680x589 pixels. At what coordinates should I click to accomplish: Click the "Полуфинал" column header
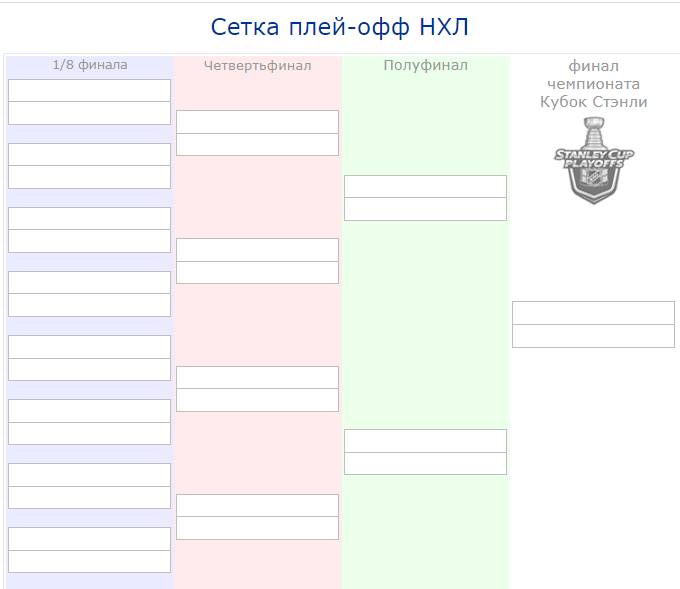(425, 66)
